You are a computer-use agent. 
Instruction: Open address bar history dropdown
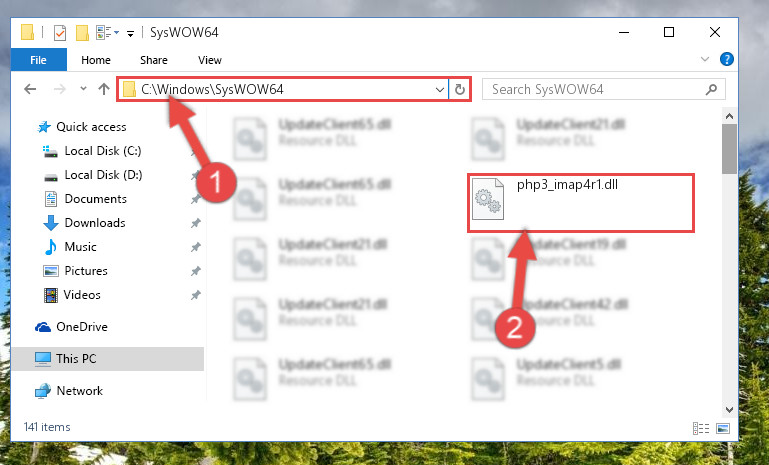(x=439, y=89)
